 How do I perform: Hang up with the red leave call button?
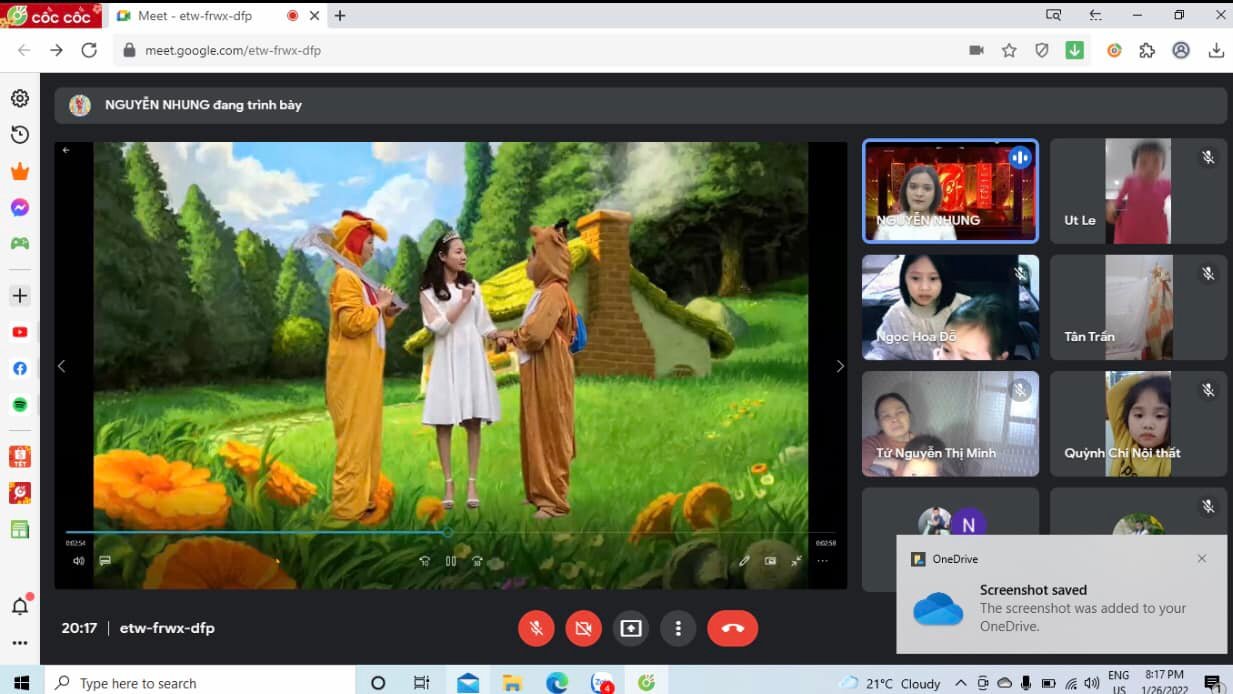click(x=732, y=628)
